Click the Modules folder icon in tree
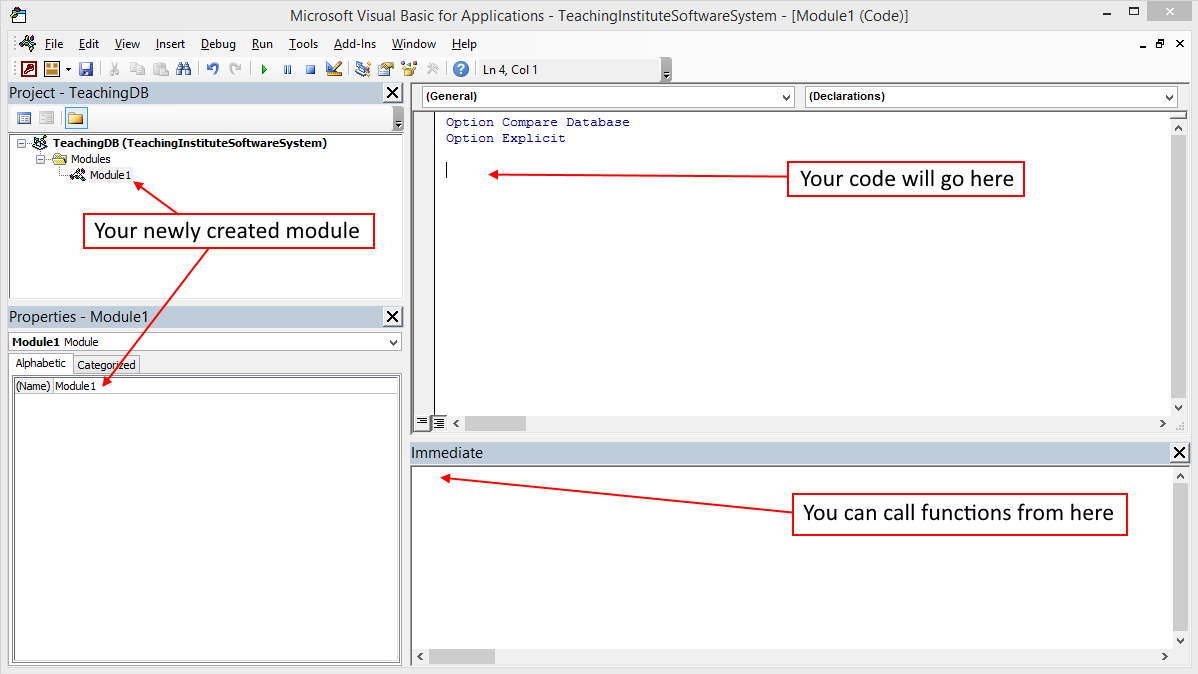1198x674 pixels. click(x=60, y=159)
